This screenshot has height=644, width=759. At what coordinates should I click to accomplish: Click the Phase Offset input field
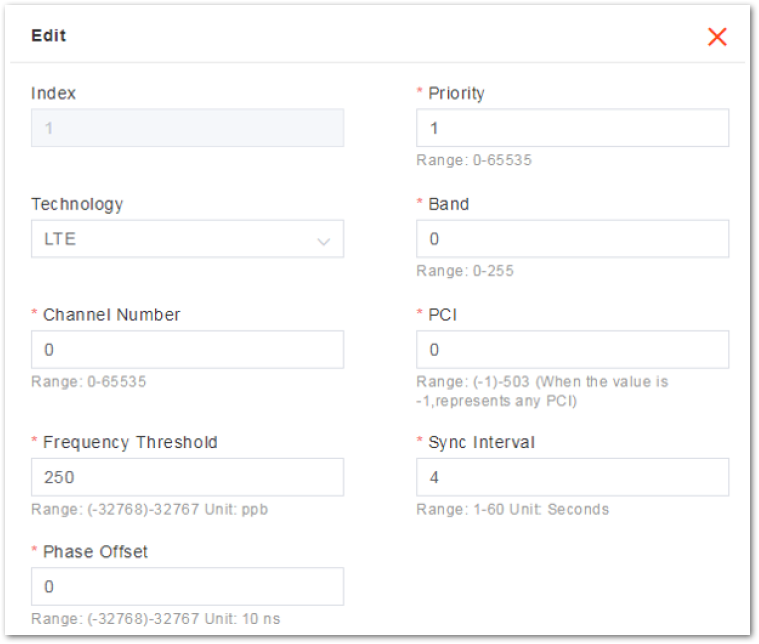[x=187, y=586]
